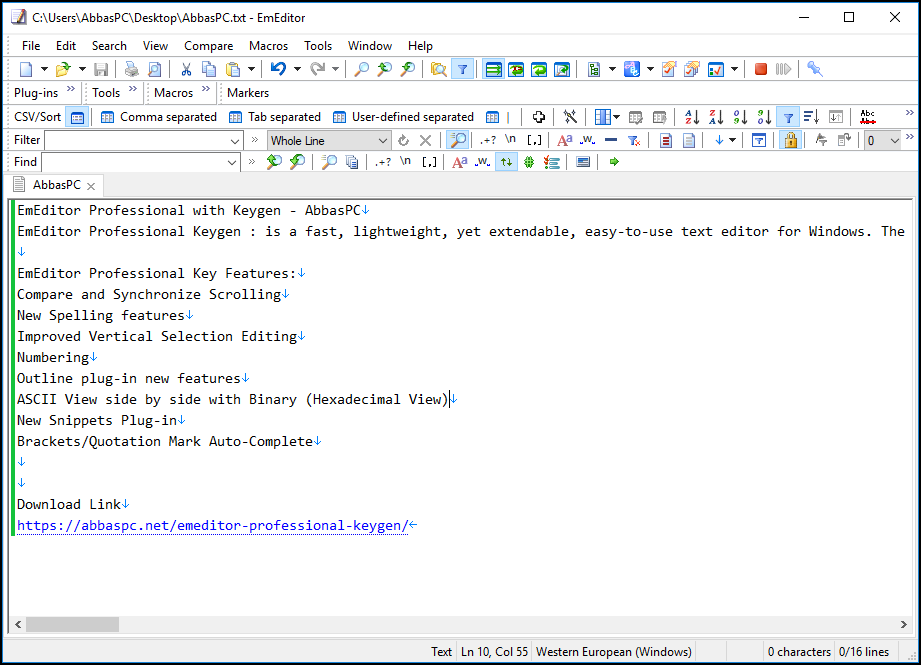Click the horizontal scrollbar left arrow
The width and height of the screenshot is (921, 665).
pos(18,624)
